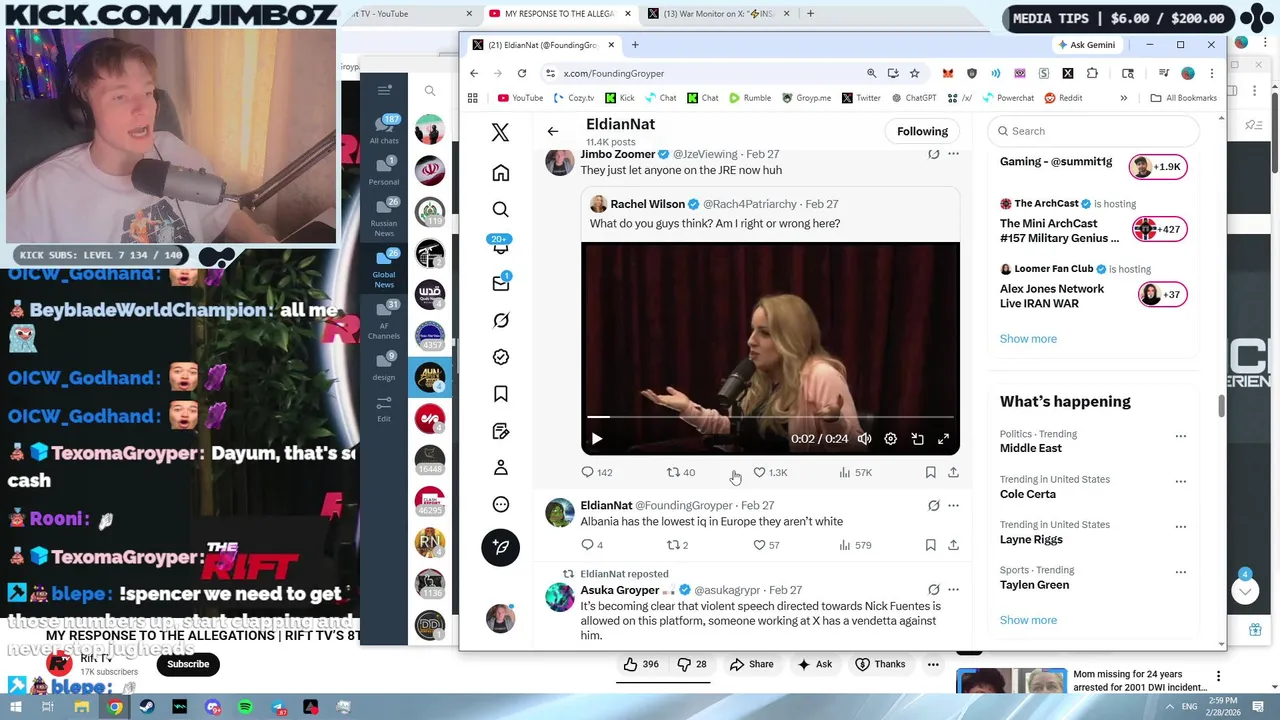Viewport: 1280px width, 720px height.
Task: Enter fullscreen on the Rachel Wilson video
Action: (x=943, y=439)
